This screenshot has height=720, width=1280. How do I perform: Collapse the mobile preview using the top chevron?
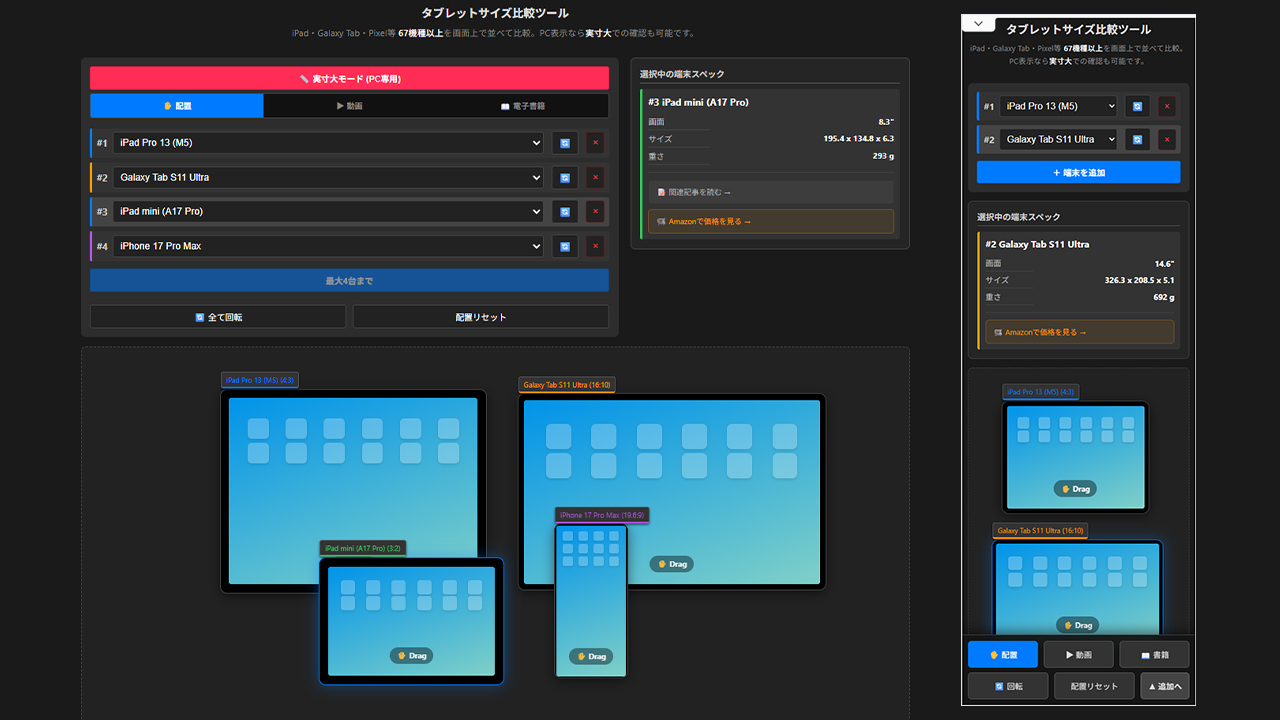(978, 24)
